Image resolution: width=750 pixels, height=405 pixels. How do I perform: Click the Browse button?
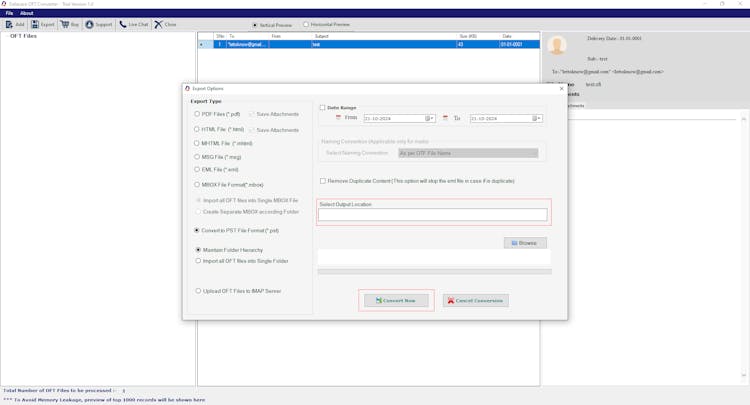pyautogui.click(x=525, y=243)
